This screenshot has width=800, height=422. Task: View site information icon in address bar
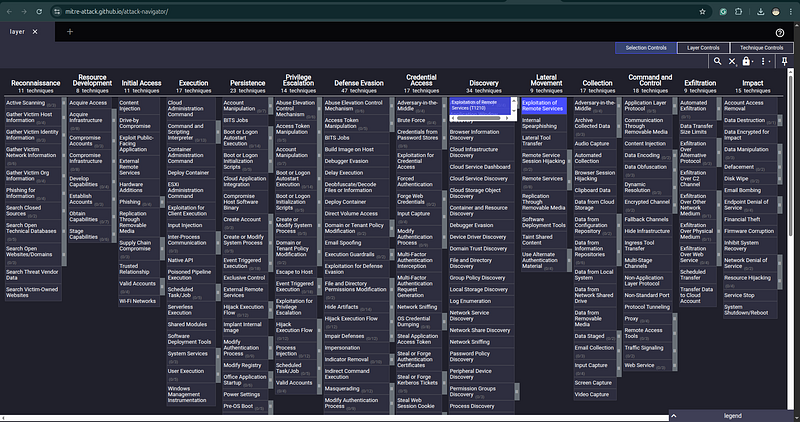tap(57, 11)
